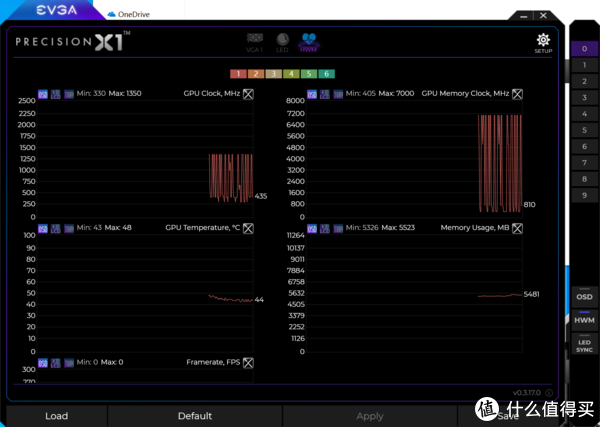Viewport: 600px width, 427px height.
Task: Select profile slot 4
Action: click(584, 114)
